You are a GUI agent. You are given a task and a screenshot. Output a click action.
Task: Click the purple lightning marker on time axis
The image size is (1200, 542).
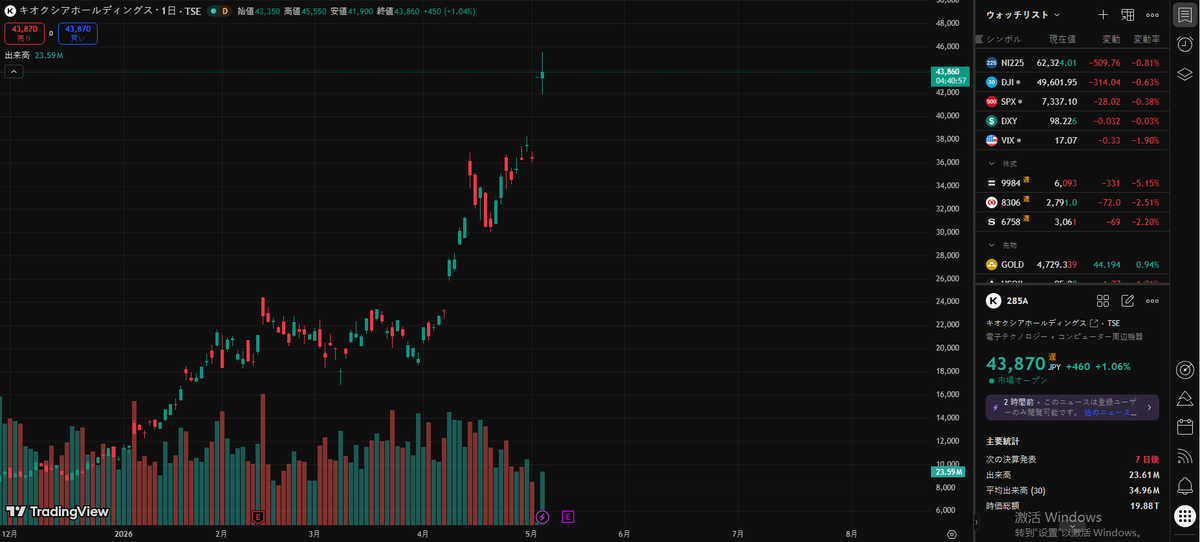click(x=543, y=517)
